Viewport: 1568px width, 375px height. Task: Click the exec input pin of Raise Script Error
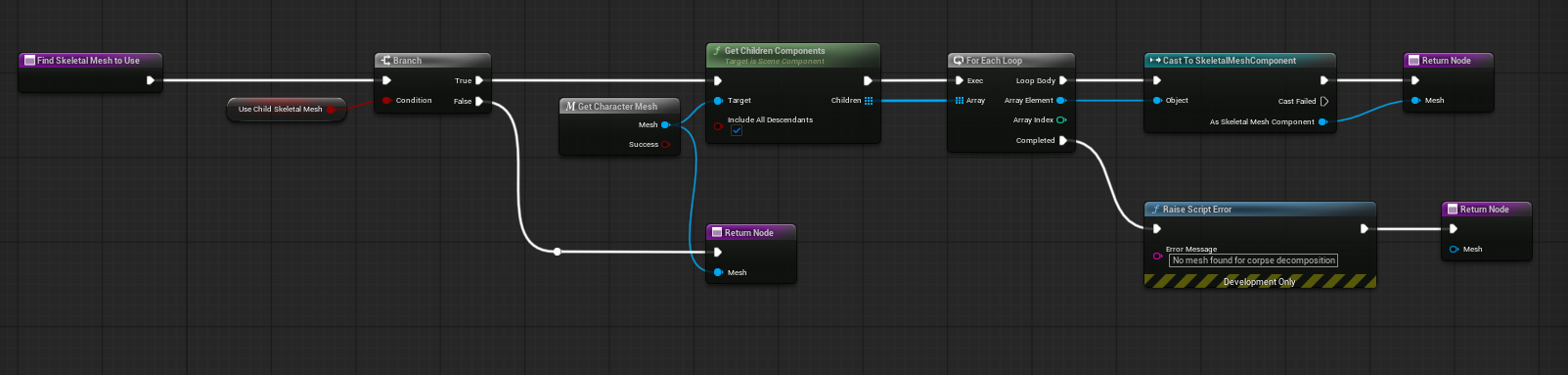tap(1157, 228)
